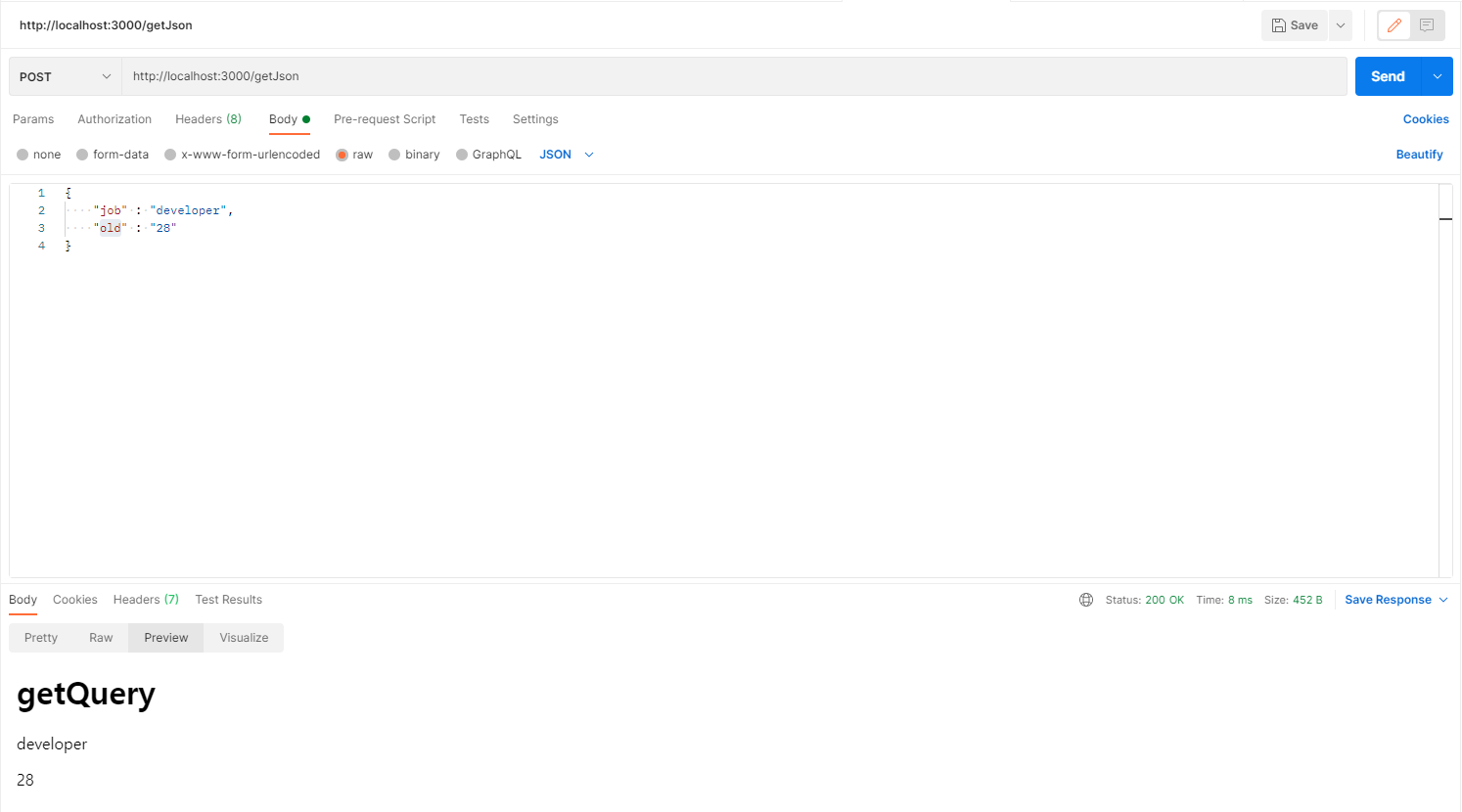Click the Save floppy disk icon

(x=1278, y=25)
